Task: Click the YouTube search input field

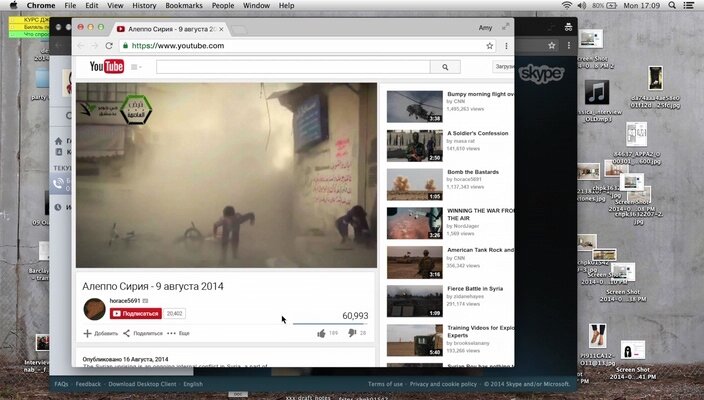Action: (x=292, y=67)
